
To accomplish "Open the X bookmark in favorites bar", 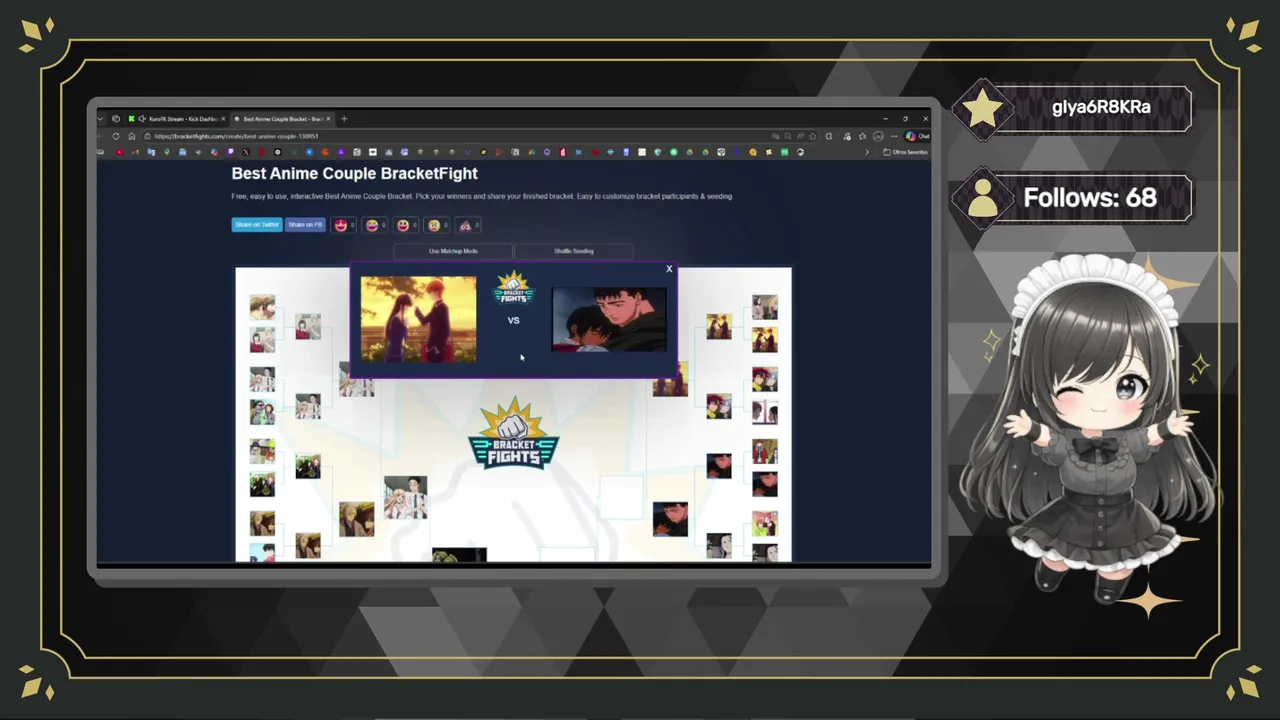I will (246, 152).
